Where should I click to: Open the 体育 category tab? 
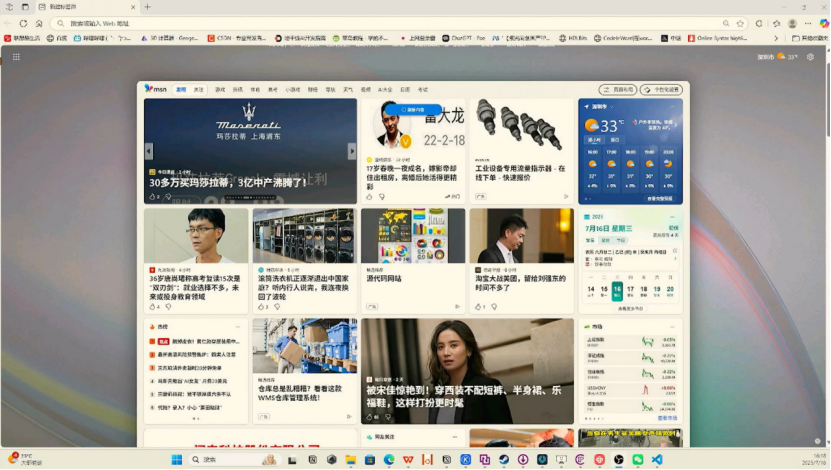(x=255, y=90)
